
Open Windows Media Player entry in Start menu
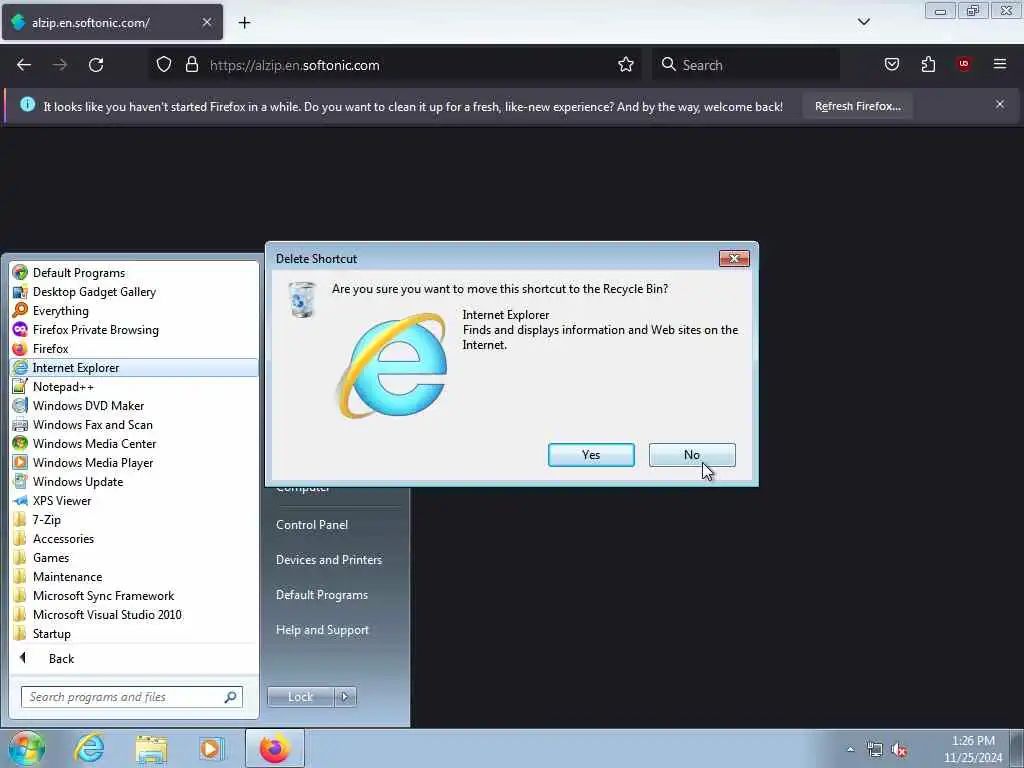134,462
